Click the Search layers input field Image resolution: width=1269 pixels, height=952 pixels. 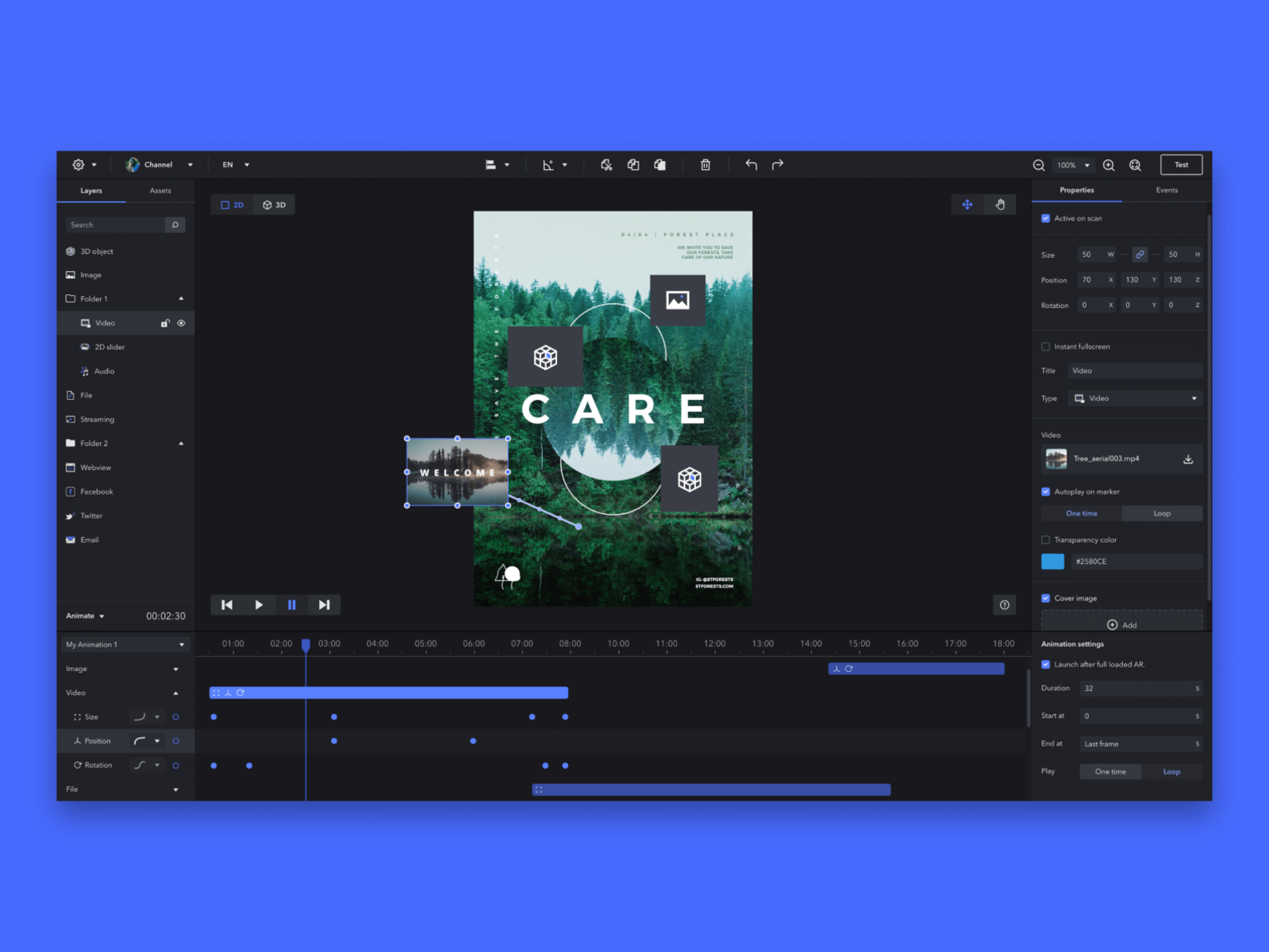(x=116, y=225)
